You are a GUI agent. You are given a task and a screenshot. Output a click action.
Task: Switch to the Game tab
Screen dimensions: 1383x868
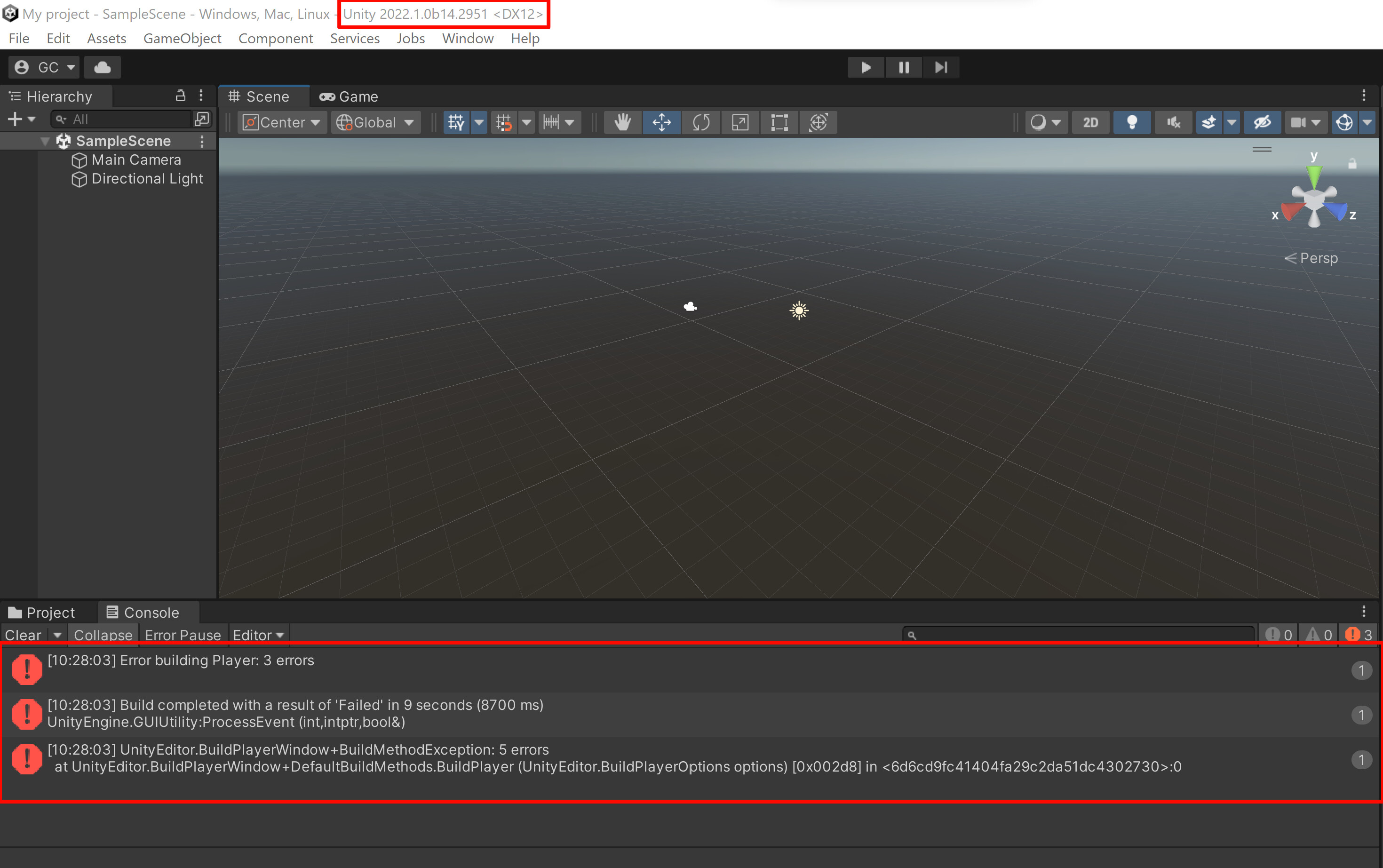coord(348,96)
